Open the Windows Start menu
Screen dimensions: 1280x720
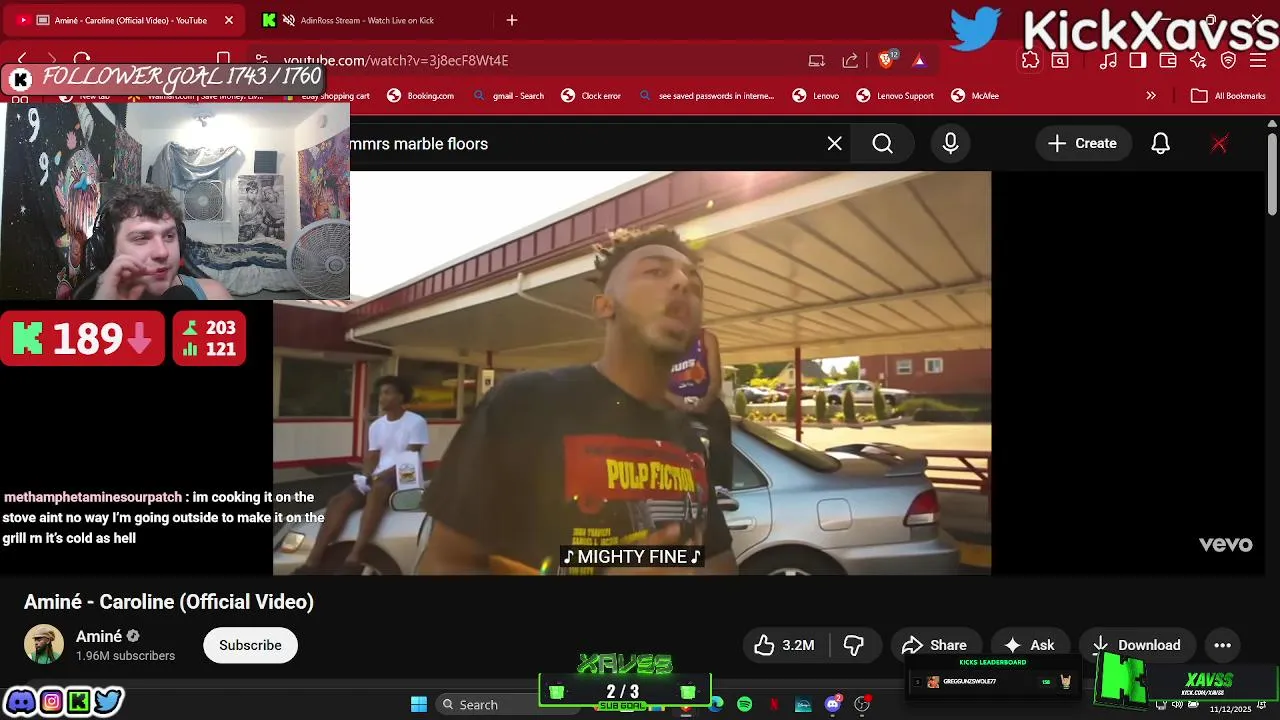pyautogui.click(x=419, y=705)
